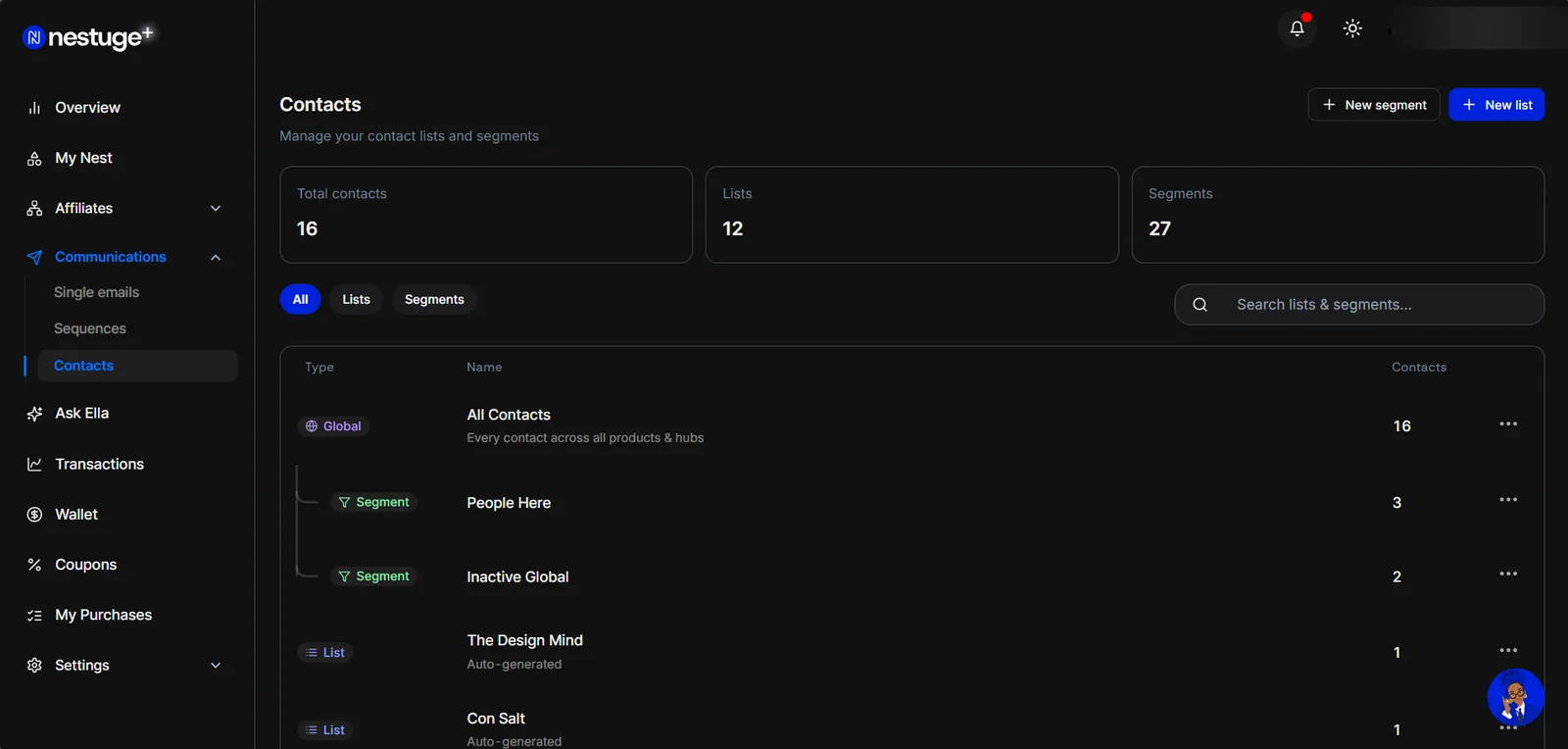Click the Global type badge

click(x=333, y=426)
